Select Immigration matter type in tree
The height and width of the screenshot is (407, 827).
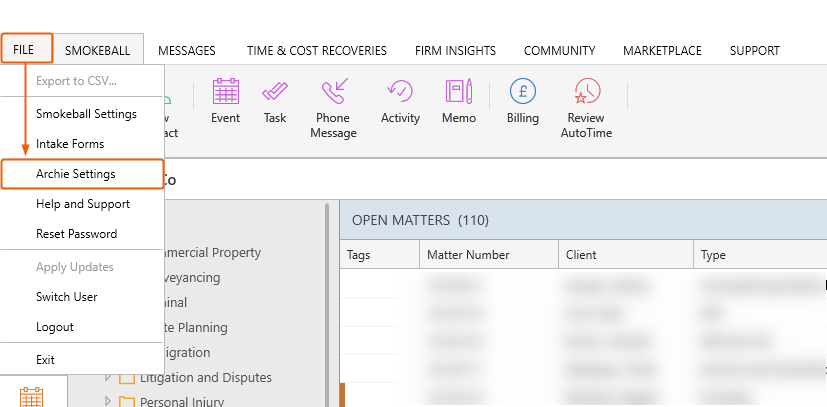(187, 352)
